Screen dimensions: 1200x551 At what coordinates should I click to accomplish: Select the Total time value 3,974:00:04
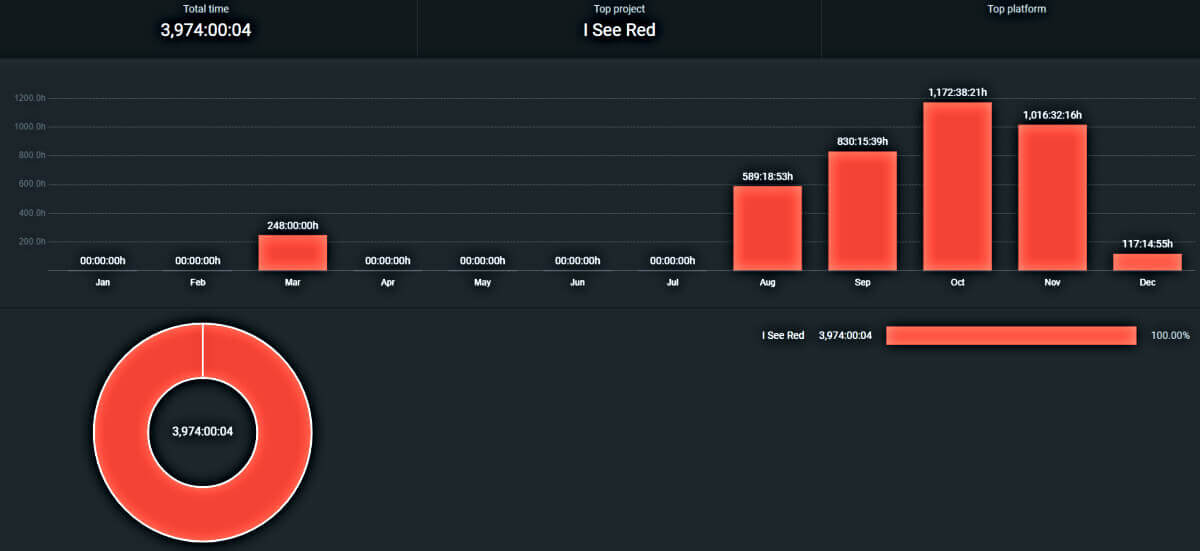click(206, 30)
